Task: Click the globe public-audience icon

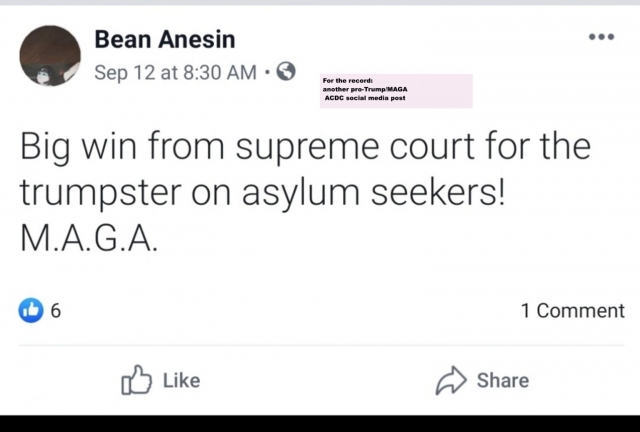Action: point(285,72)
